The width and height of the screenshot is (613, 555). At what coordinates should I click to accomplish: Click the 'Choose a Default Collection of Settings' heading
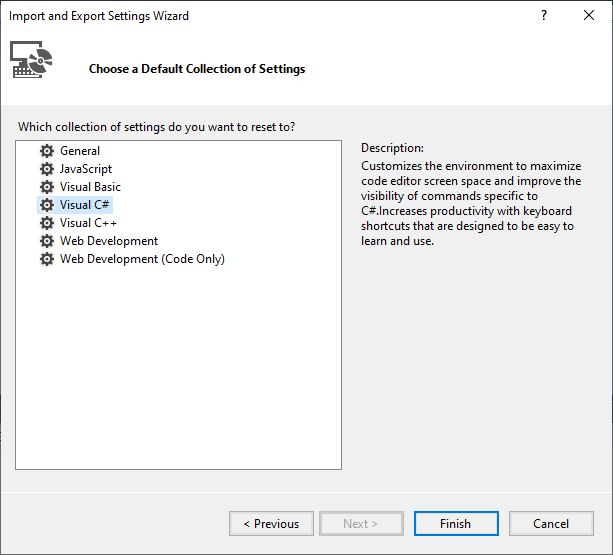tap(197, 69)
